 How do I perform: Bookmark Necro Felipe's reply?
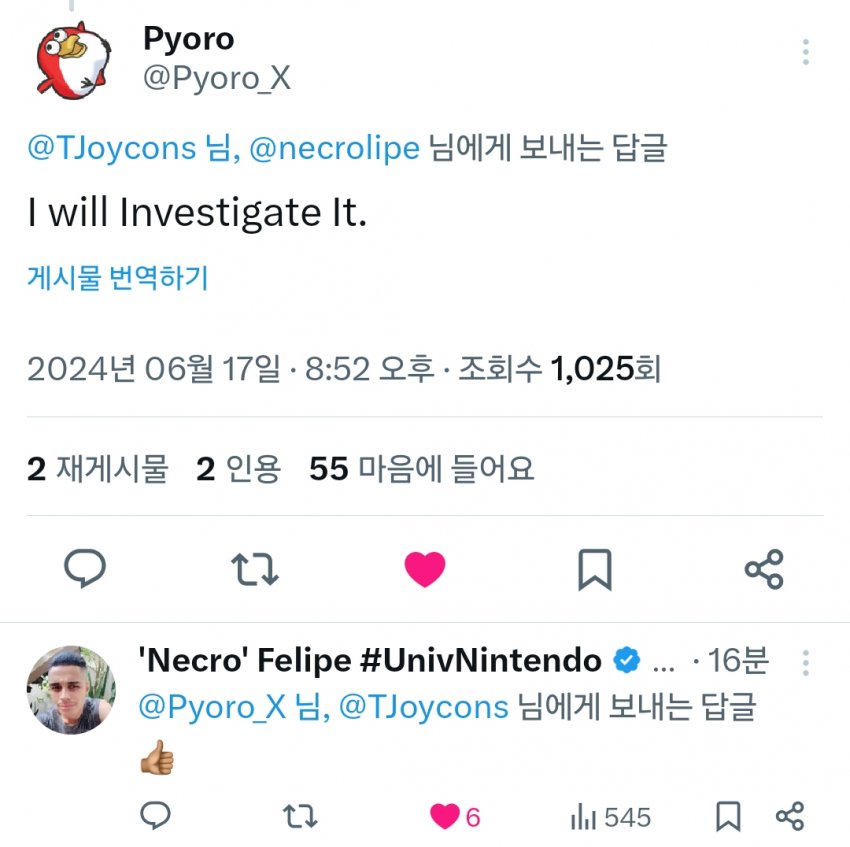click(727, 817)
